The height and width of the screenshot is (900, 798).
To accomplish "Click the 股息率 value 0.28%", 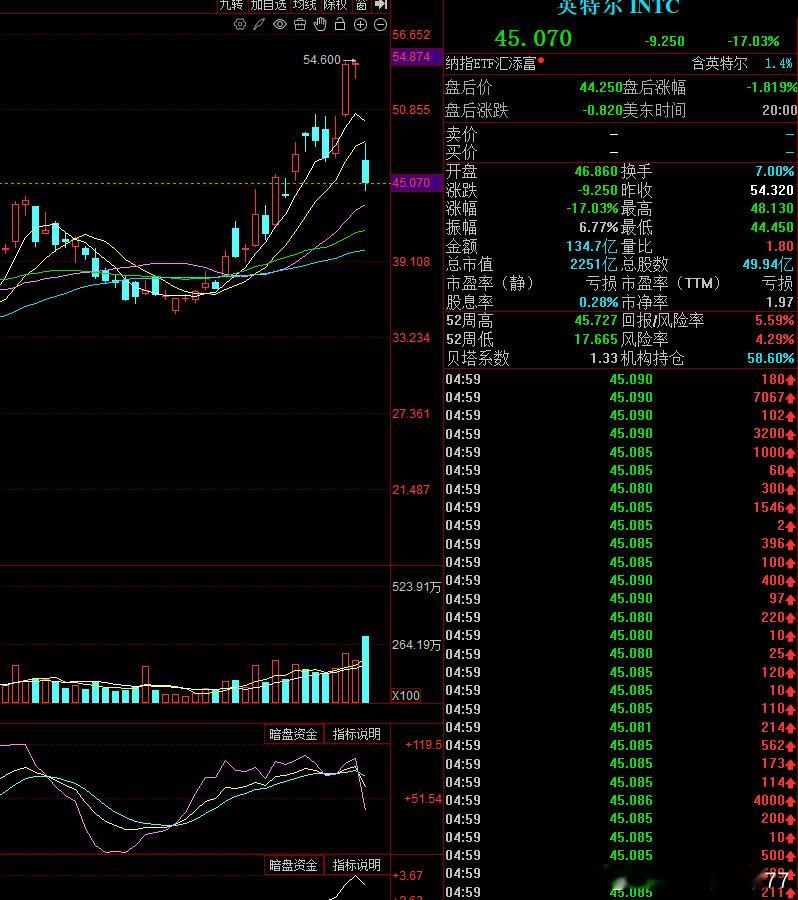I will (x=598, y=302).
